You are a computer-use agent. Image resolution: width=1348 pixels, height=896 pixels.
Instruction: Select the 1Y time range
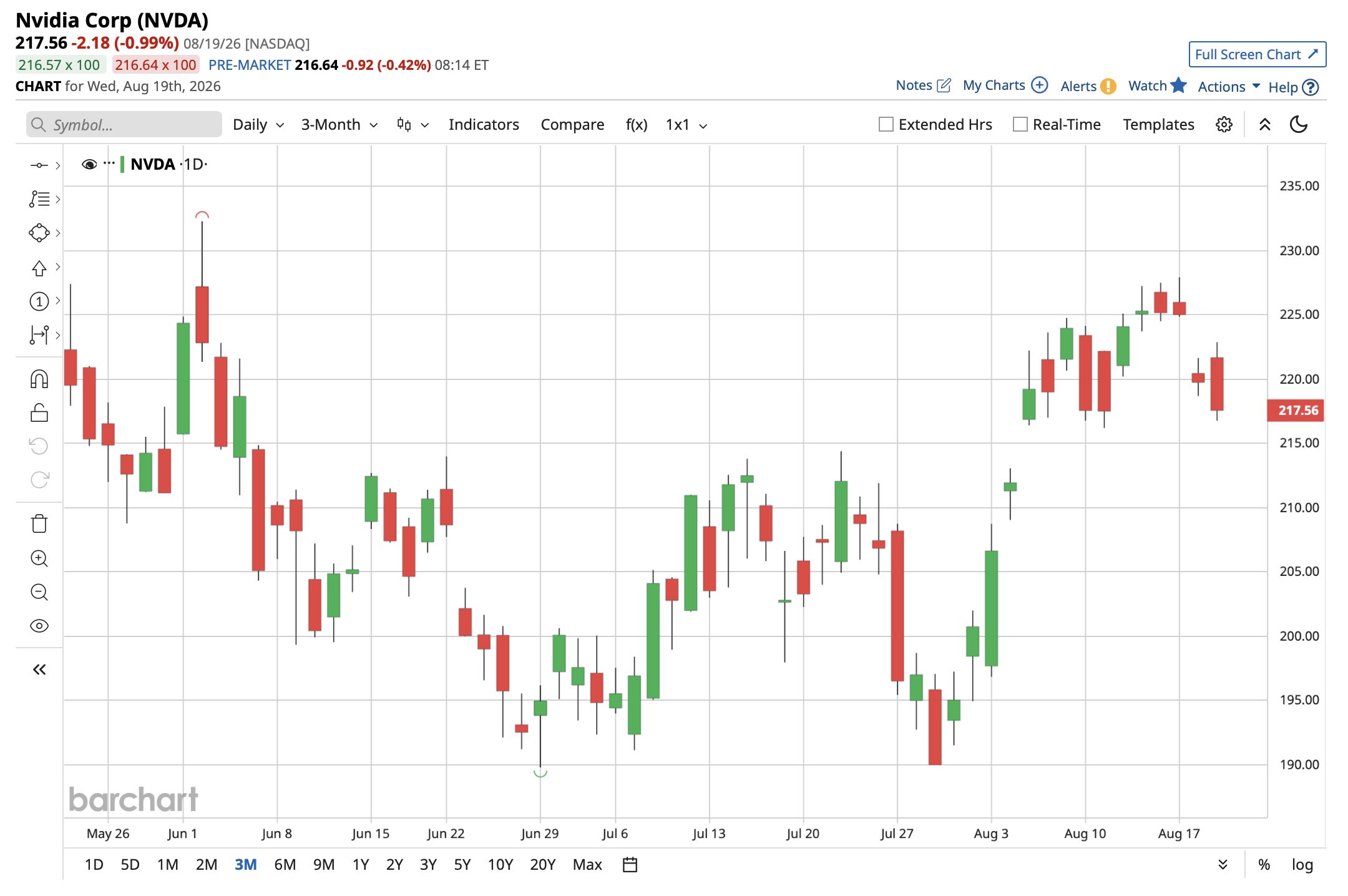click(361, 864)
